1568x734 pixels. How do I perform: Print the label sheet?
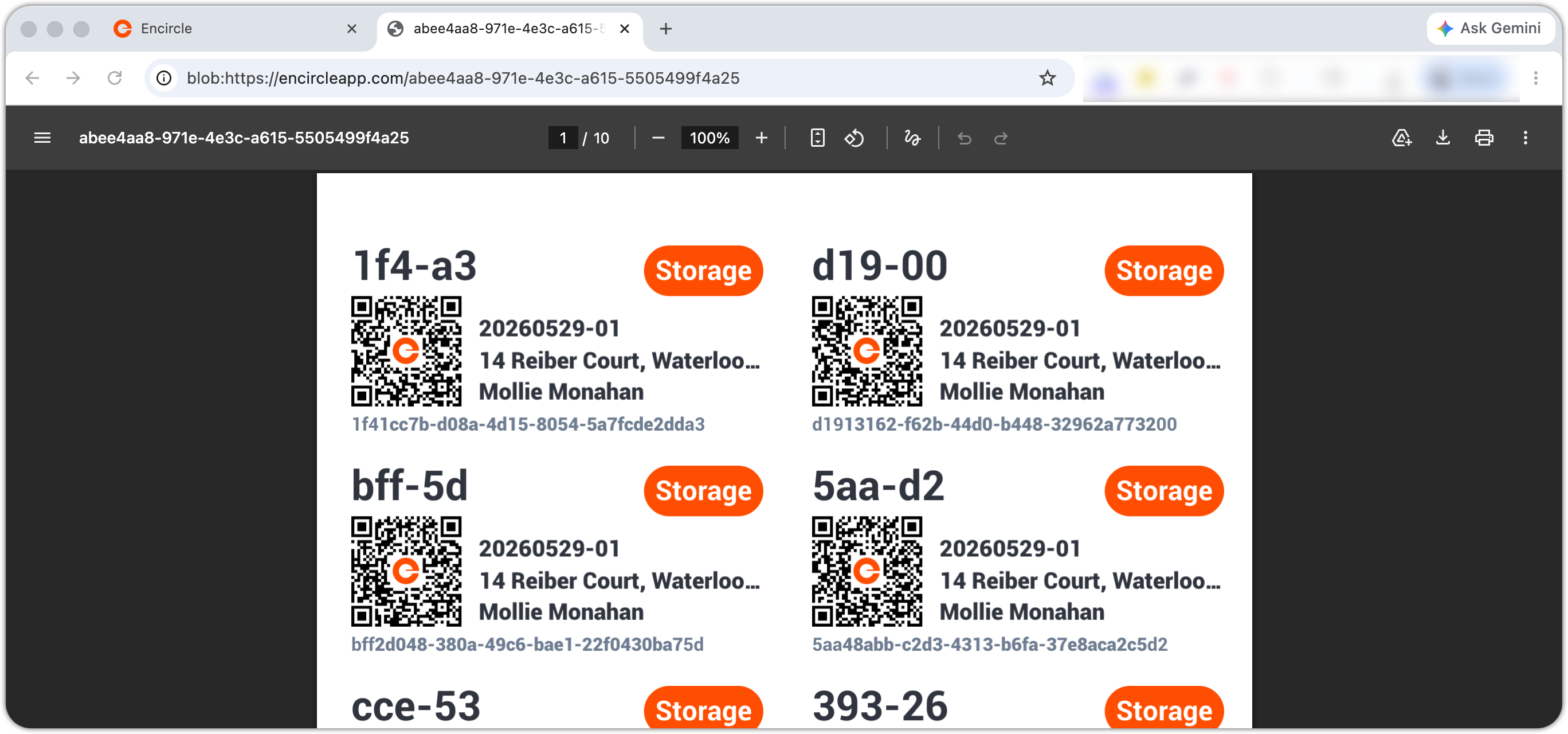[1484, 138]
